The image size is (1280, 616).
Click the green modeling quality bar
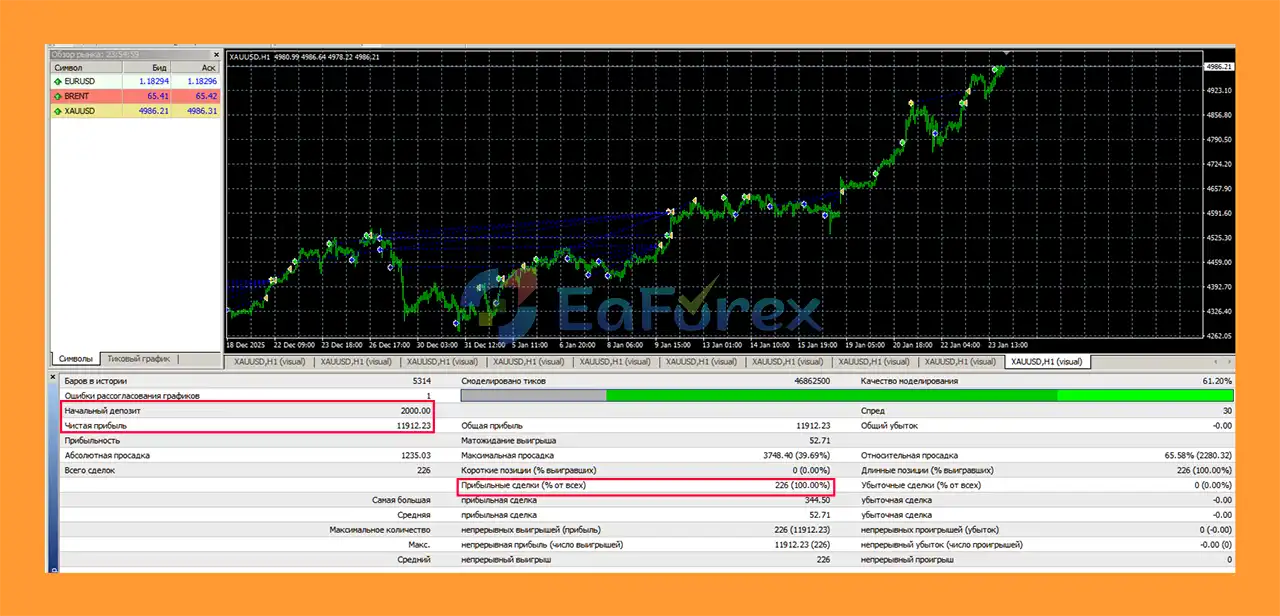[830, 396]
